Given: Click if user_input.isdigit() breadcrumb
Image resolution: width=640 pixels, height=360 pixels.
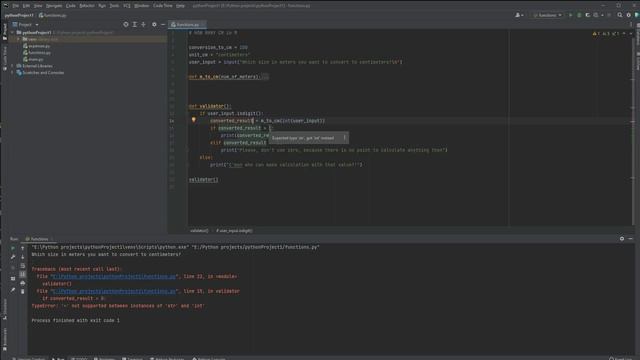Looking at the screenshot, I should 234,231.
